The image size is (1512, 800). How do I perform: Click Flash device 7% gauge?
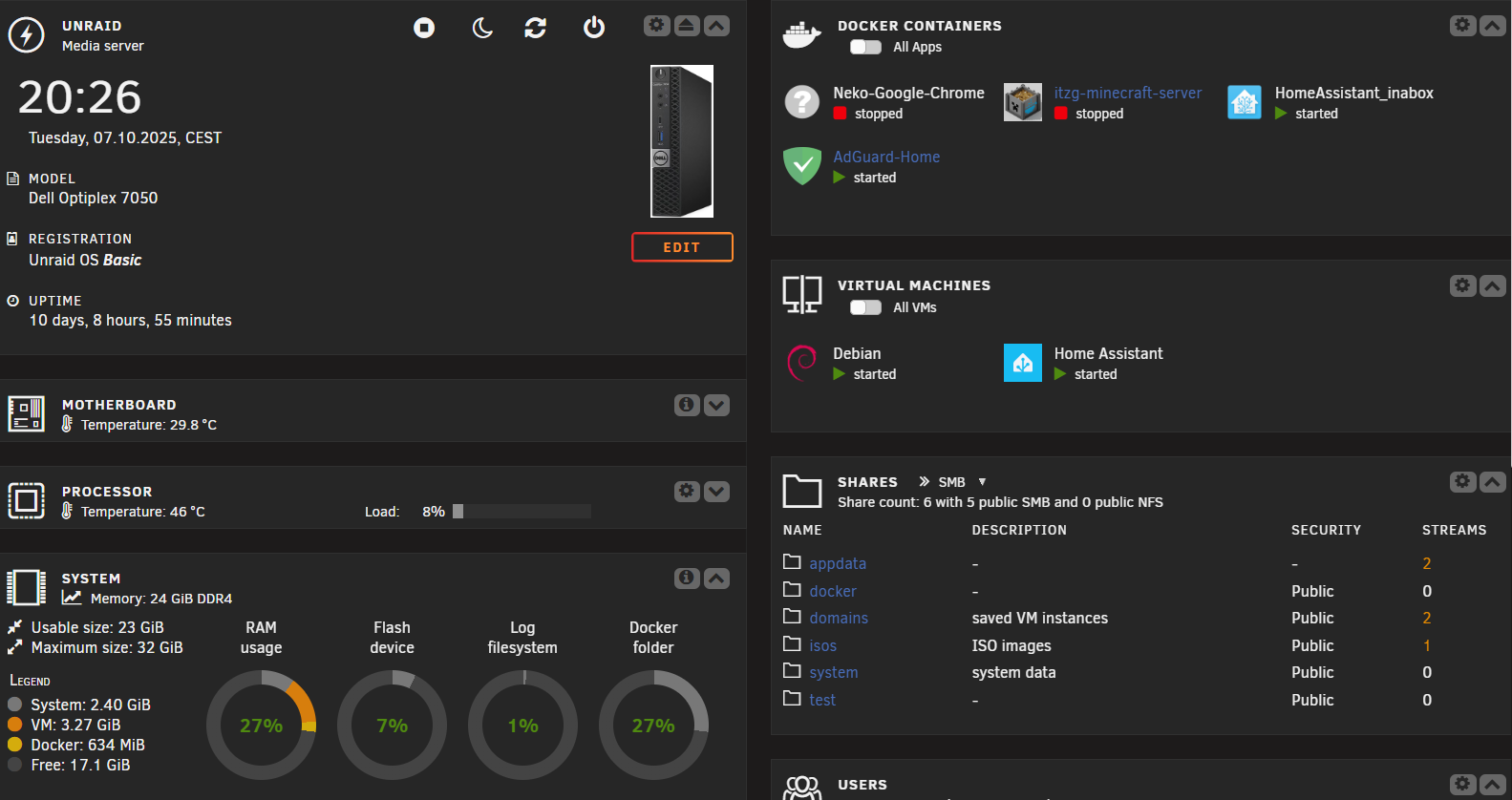pos(392,726)
